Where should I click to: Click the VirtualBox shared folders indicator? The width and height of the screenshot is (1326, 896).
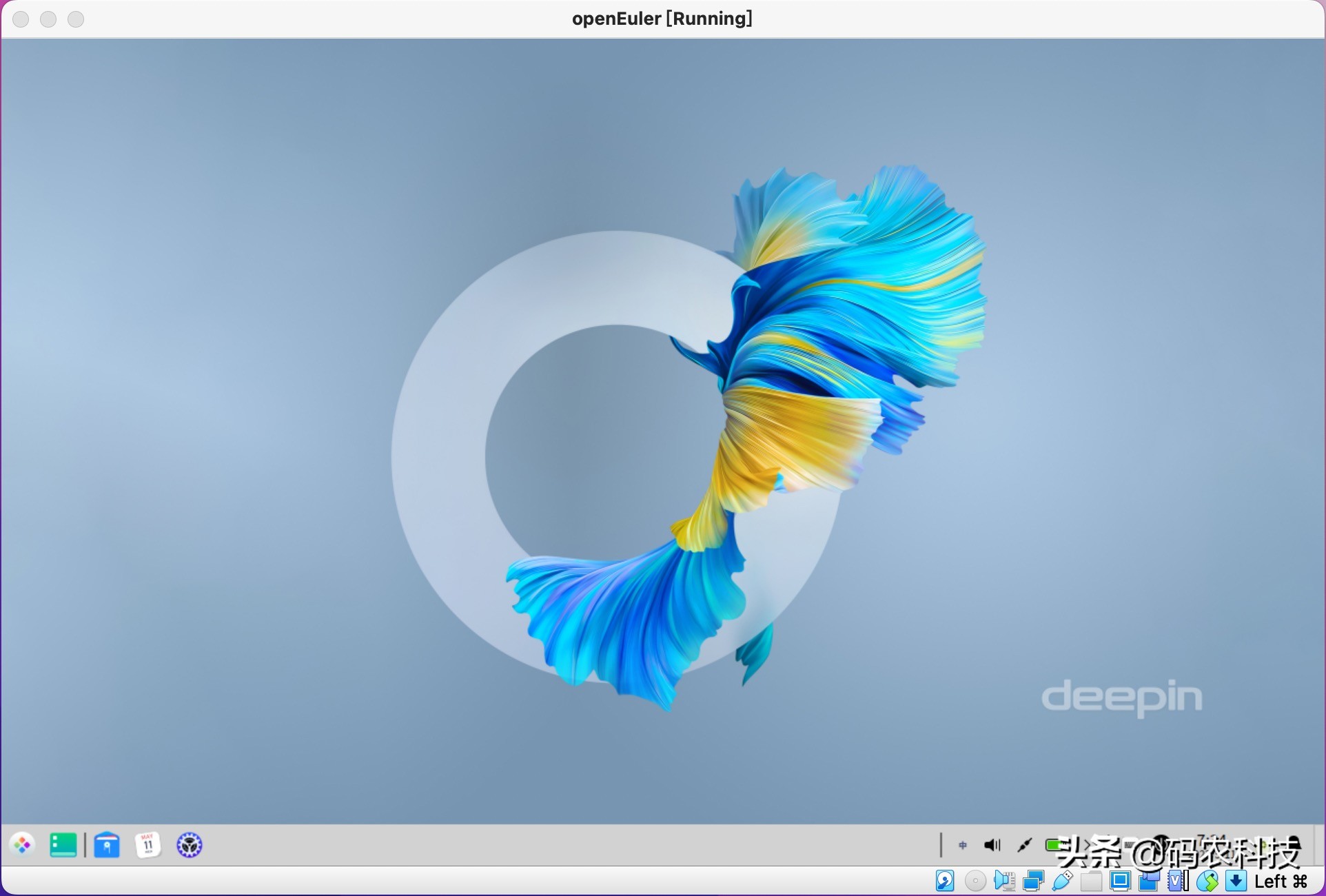tap(1091, 881)
